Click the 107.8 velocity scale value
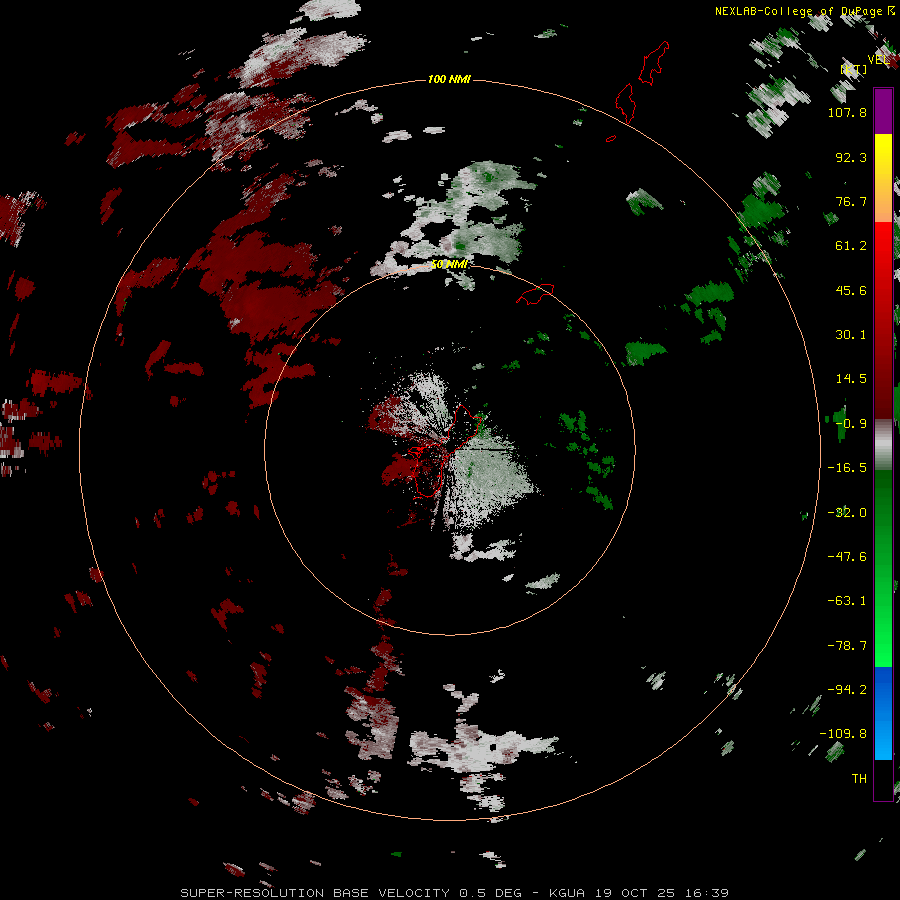The height and width of the screenshot is (900, 900). [847, 112]
